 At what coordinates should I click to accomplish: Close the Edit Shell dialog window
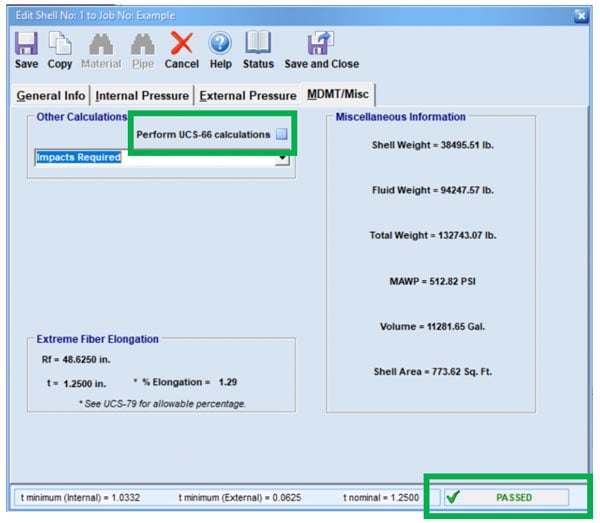581,15
